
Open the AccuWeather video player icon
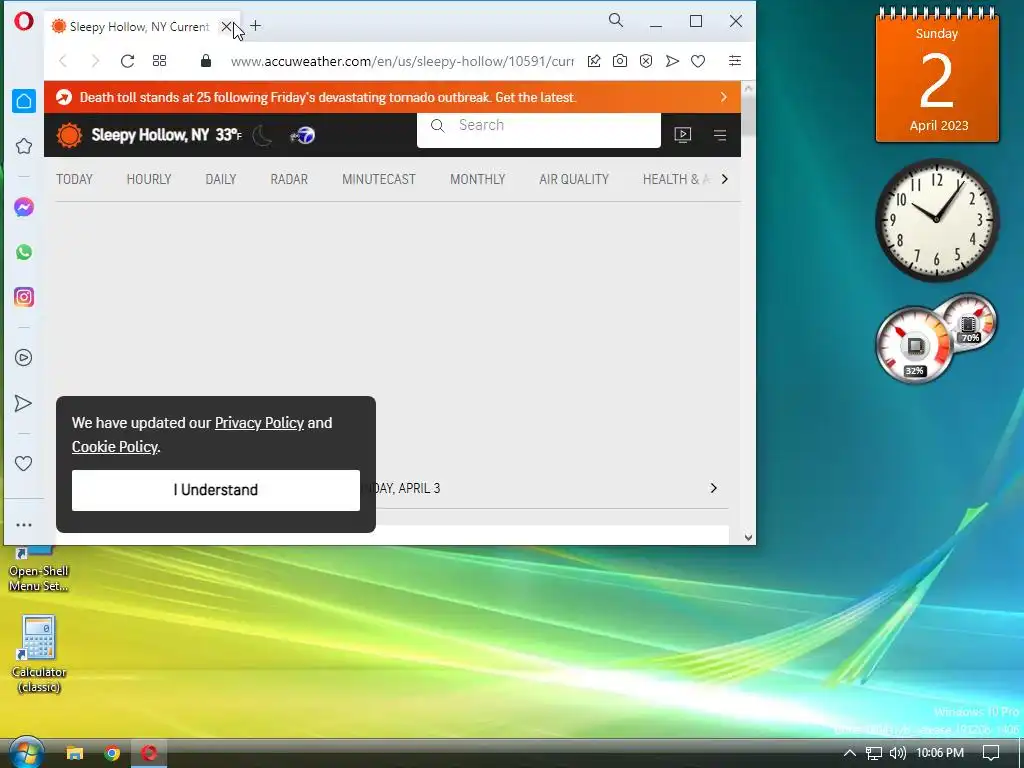(x=682, y=135)
